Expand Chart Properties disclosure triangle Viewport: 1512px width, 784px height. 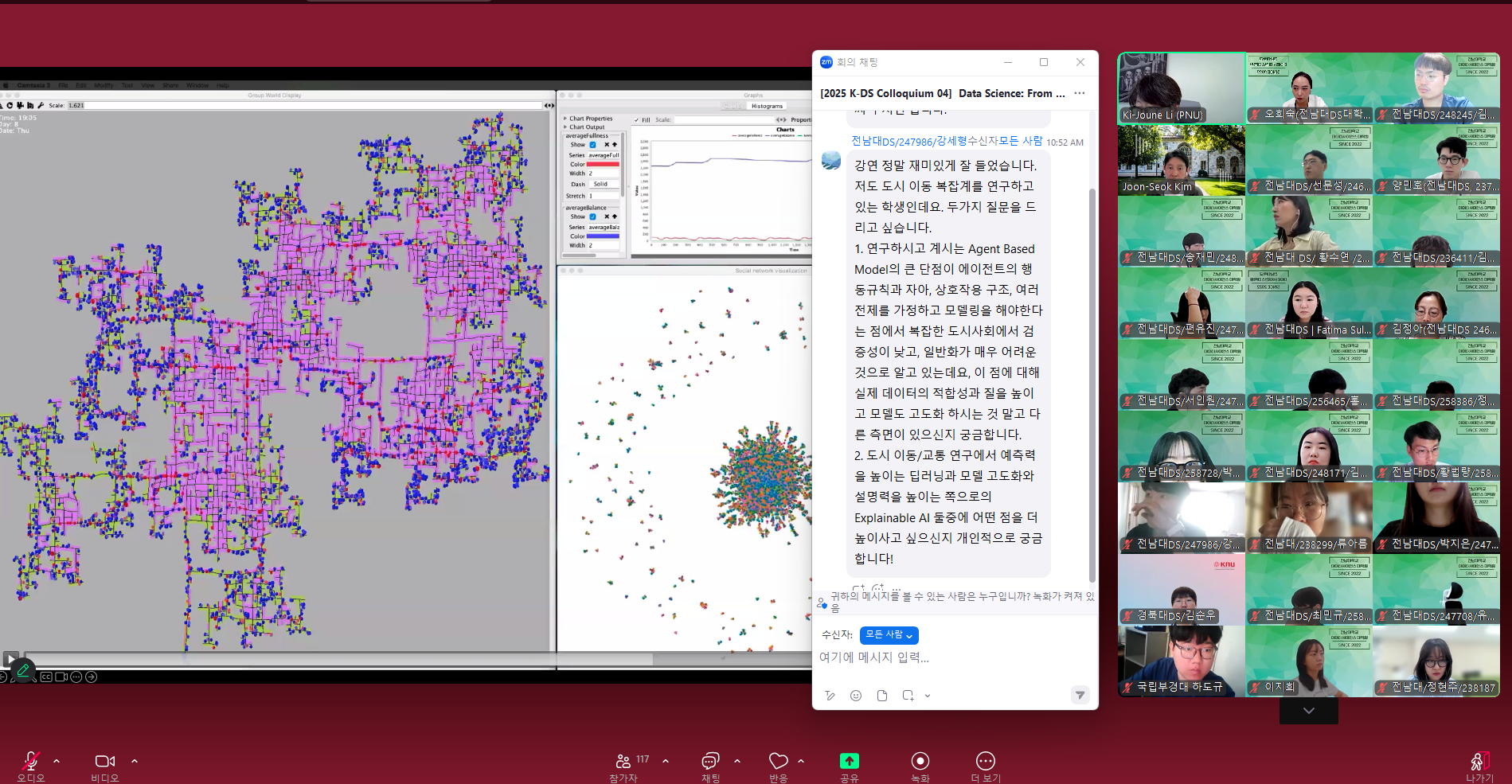pos(565,119)
